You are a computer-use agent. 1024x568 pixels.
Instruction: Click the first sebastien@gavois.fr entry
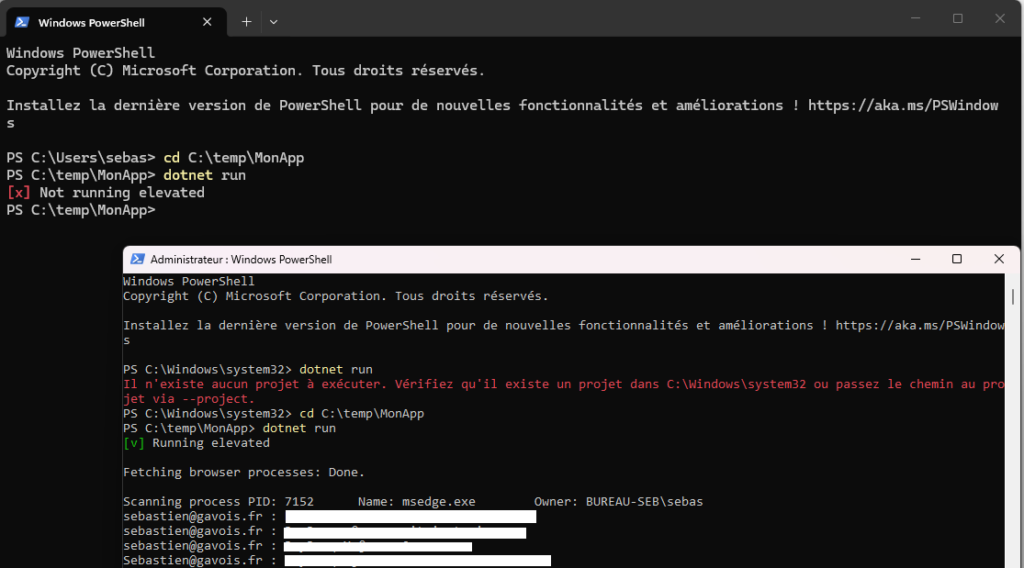click(x=193, y=516)
